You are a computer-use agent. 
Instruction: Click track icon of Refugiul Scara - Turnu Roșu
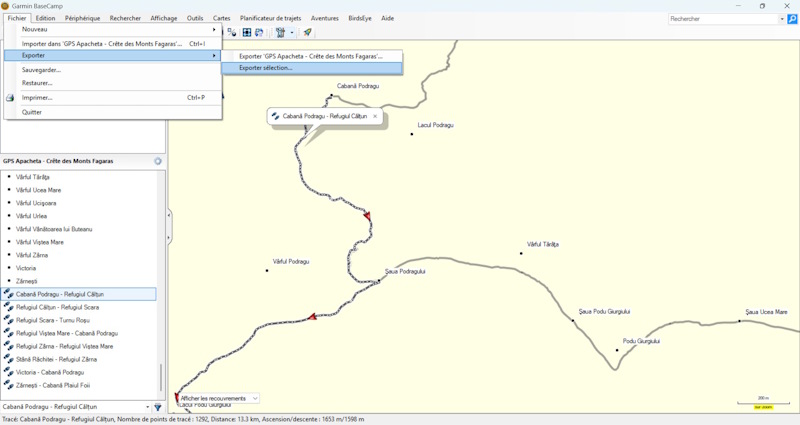pos(8,320)
